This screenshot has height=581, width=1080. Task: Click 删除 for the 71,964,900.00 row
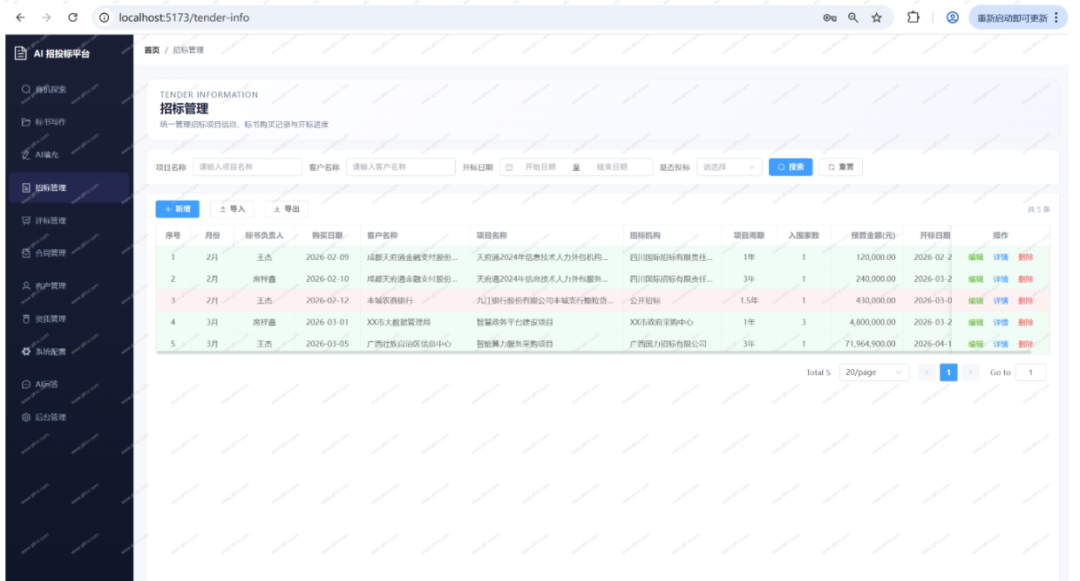1025,344
